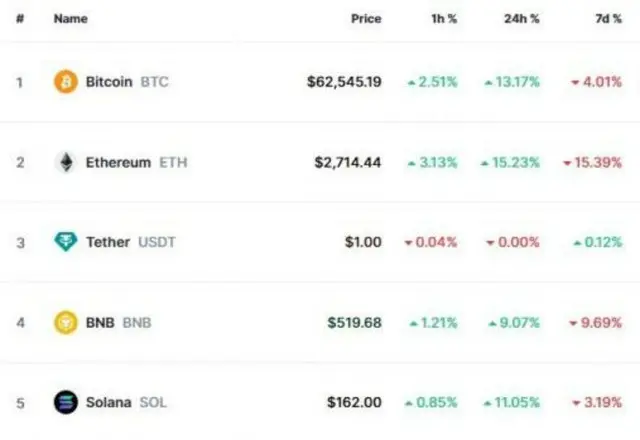640x440 pixels.
Task: Click Ethereum price $2,714.44
Action: pos(348,163)
